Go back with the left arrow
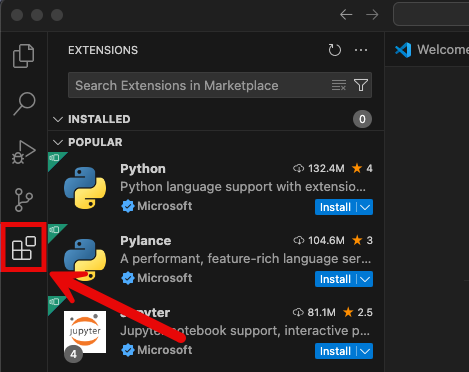469x372 pixels. pos(346,15)
